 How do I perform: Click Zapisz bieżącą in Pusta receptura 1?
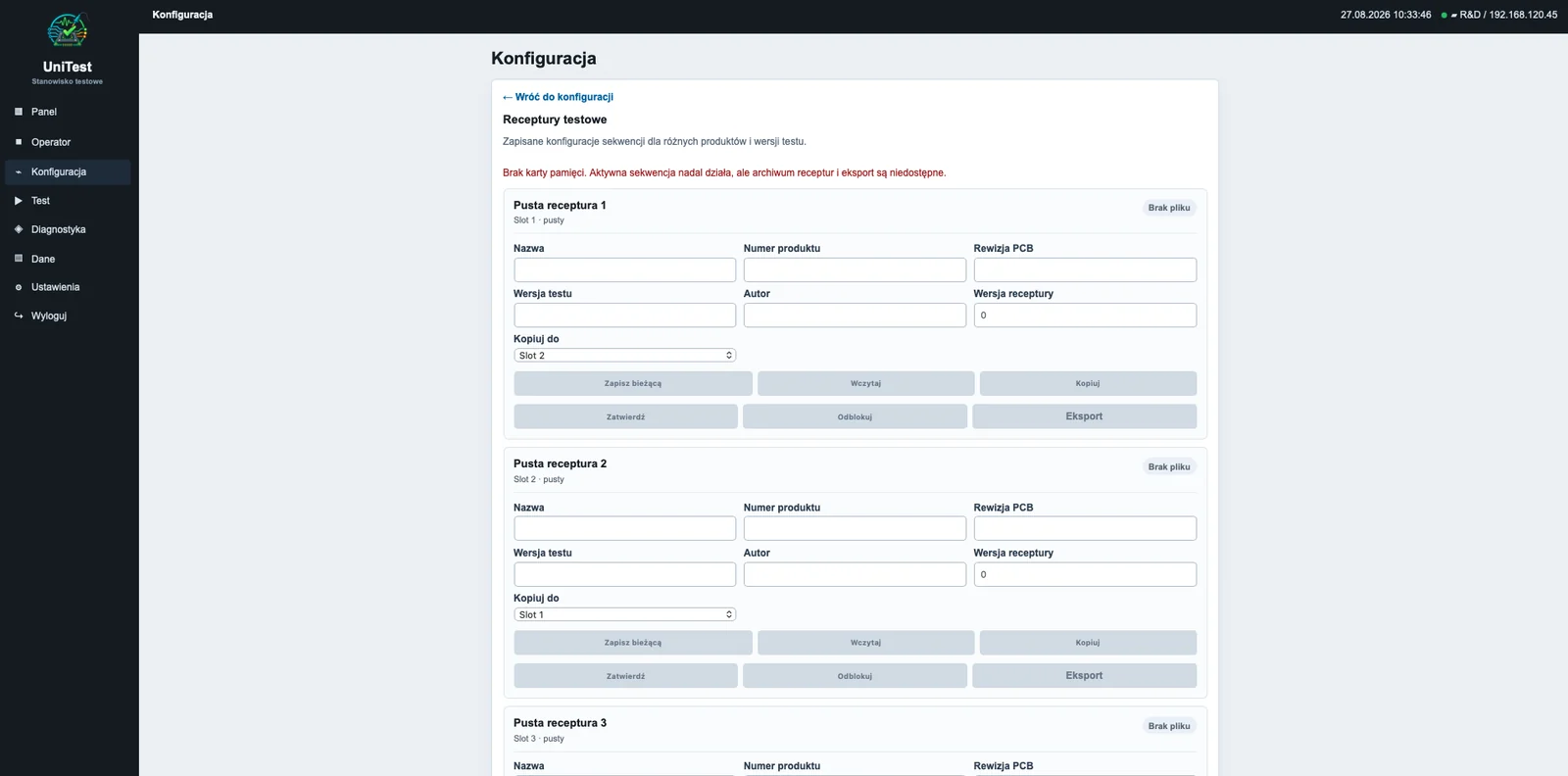(633, 383)
